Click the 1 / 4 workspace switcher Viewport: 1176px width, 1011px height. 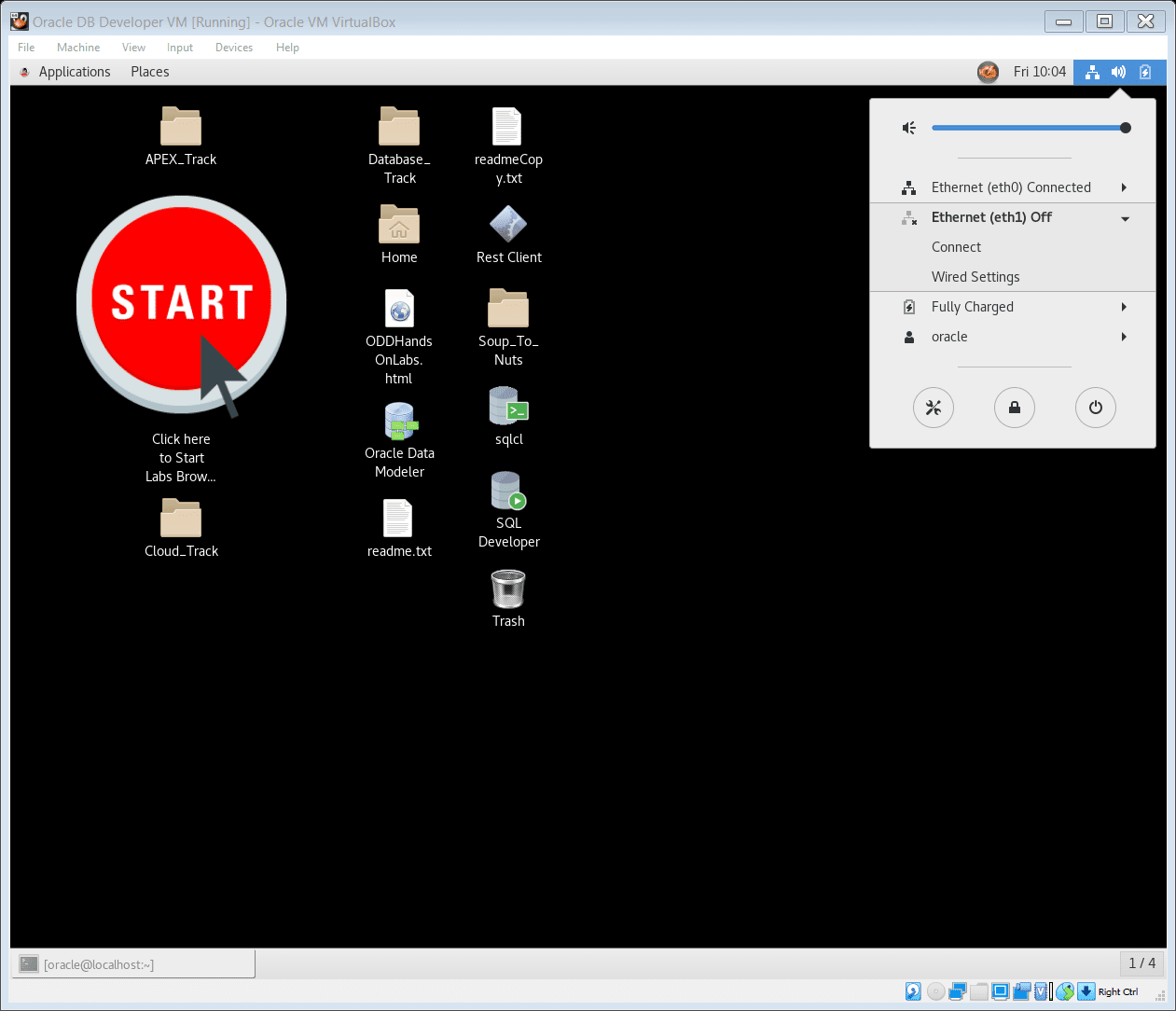[1141, 963]
